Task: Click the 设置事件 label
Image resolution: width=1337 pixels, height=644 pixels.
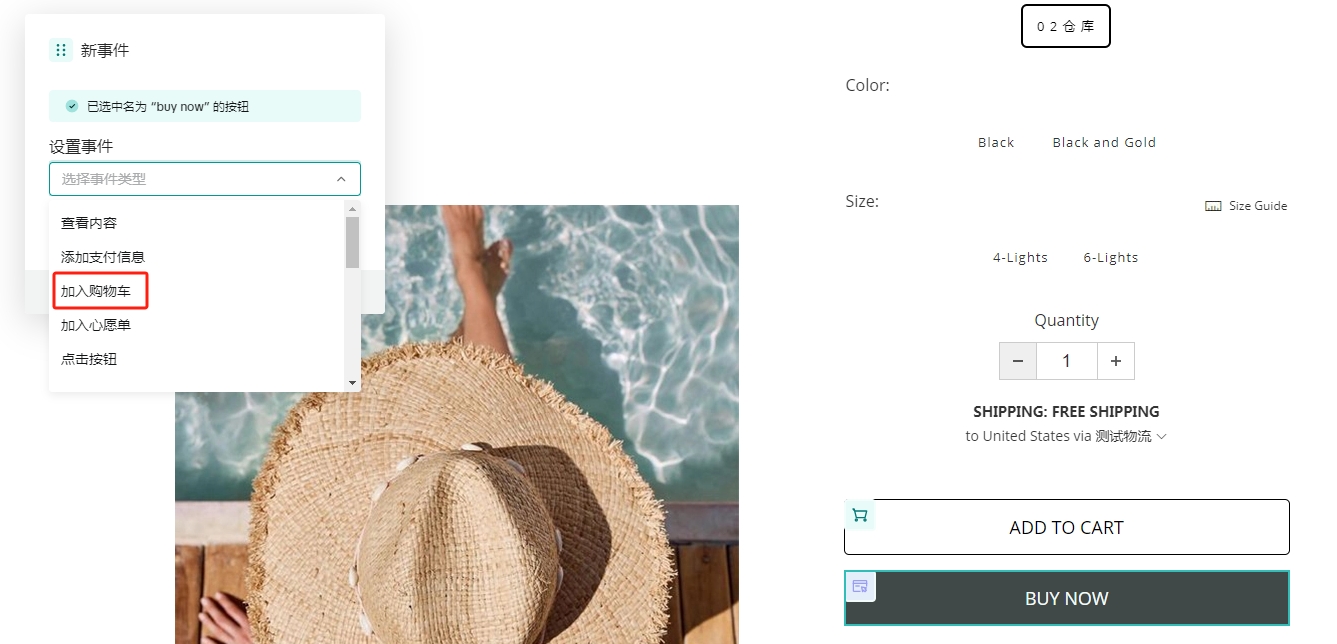Action: coord(81,147)
